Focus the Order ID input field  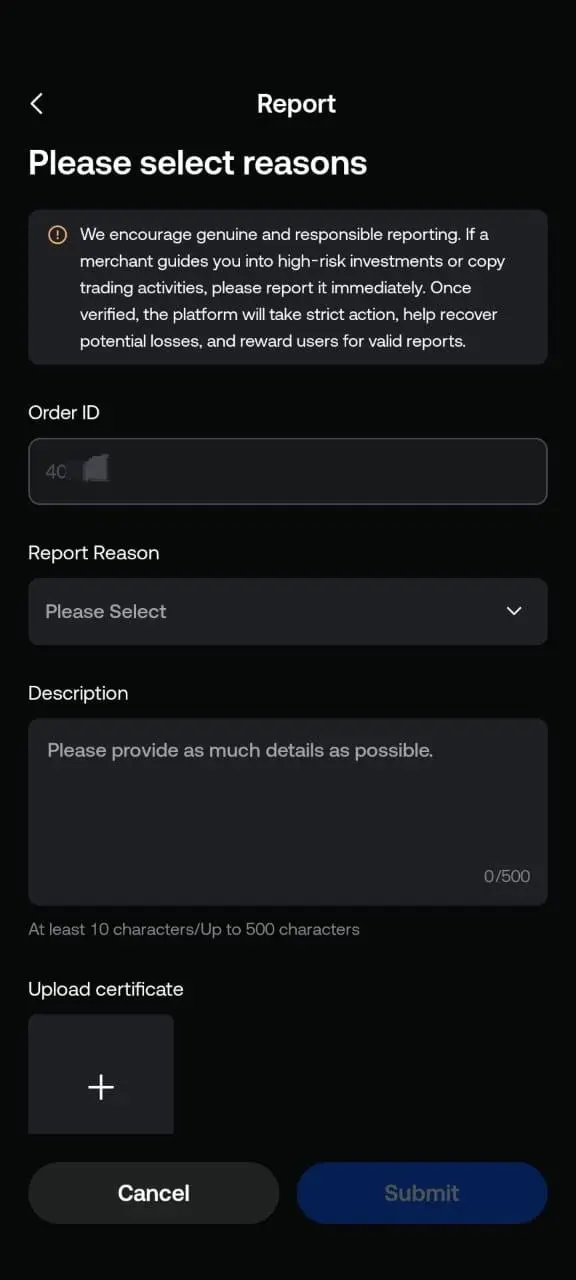(x=288, y=471)
